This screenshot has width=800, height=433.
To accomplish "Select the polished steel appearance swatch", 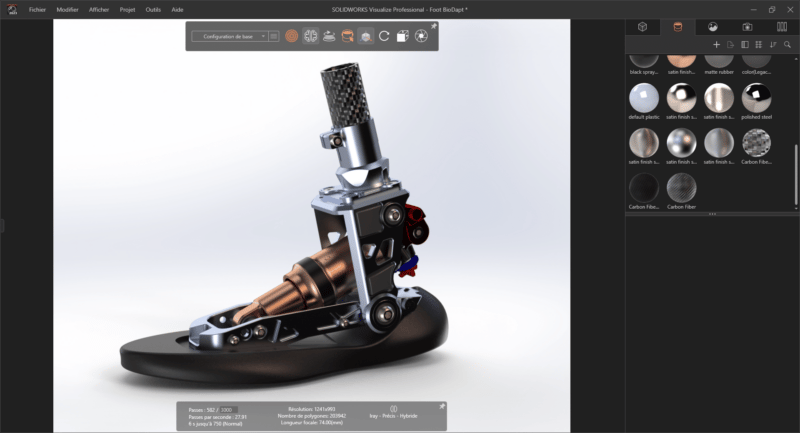I will pyautogui.click(x=756, y=101).
